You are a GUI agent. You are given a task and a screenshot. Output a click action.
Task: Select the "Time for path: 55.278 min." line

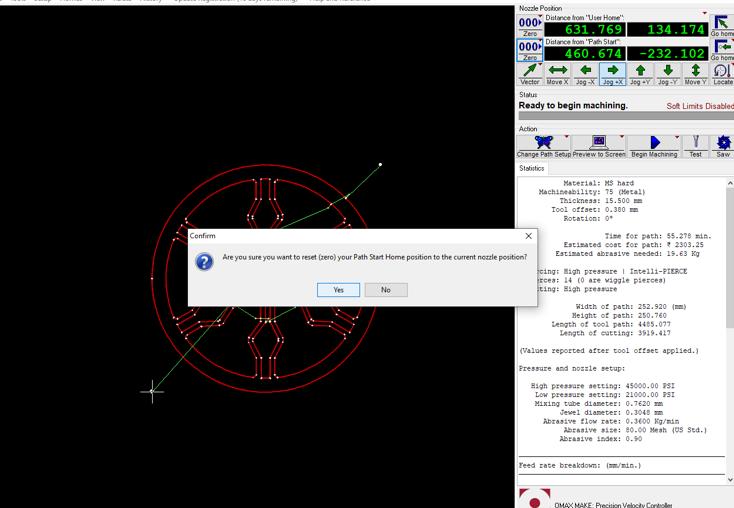click(x=658, y=236)
